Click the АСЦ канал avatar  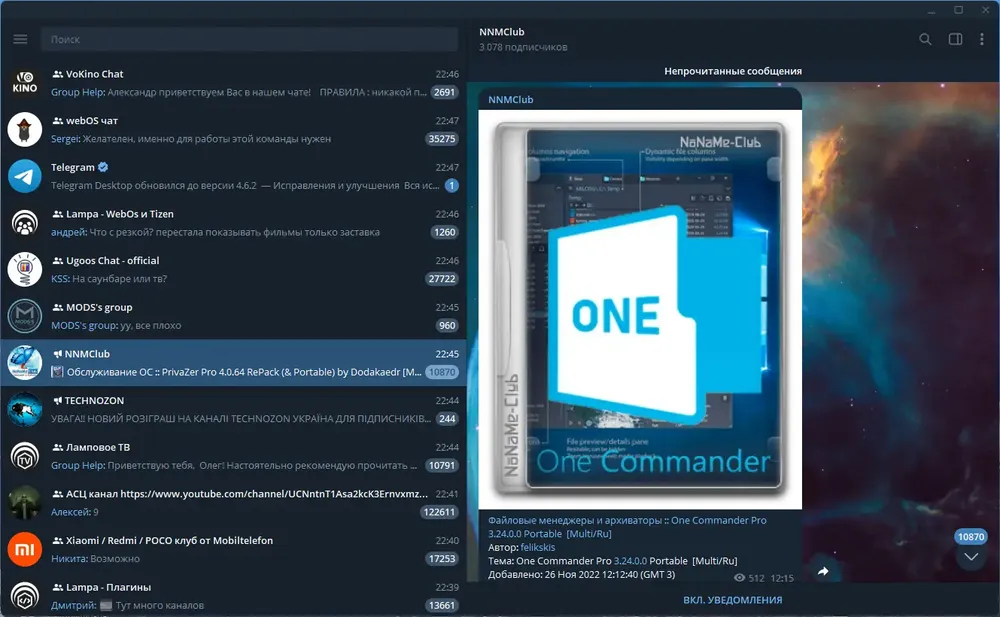click(24, 502)
